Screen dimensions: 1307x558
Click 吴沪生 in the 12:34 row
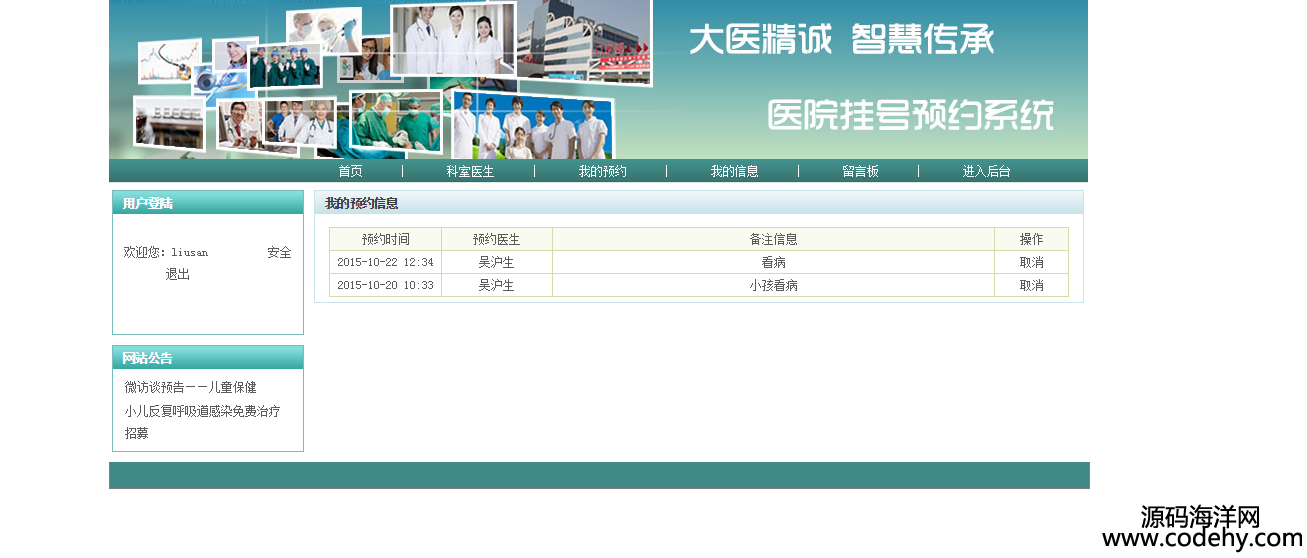click(x=496, y=262)
